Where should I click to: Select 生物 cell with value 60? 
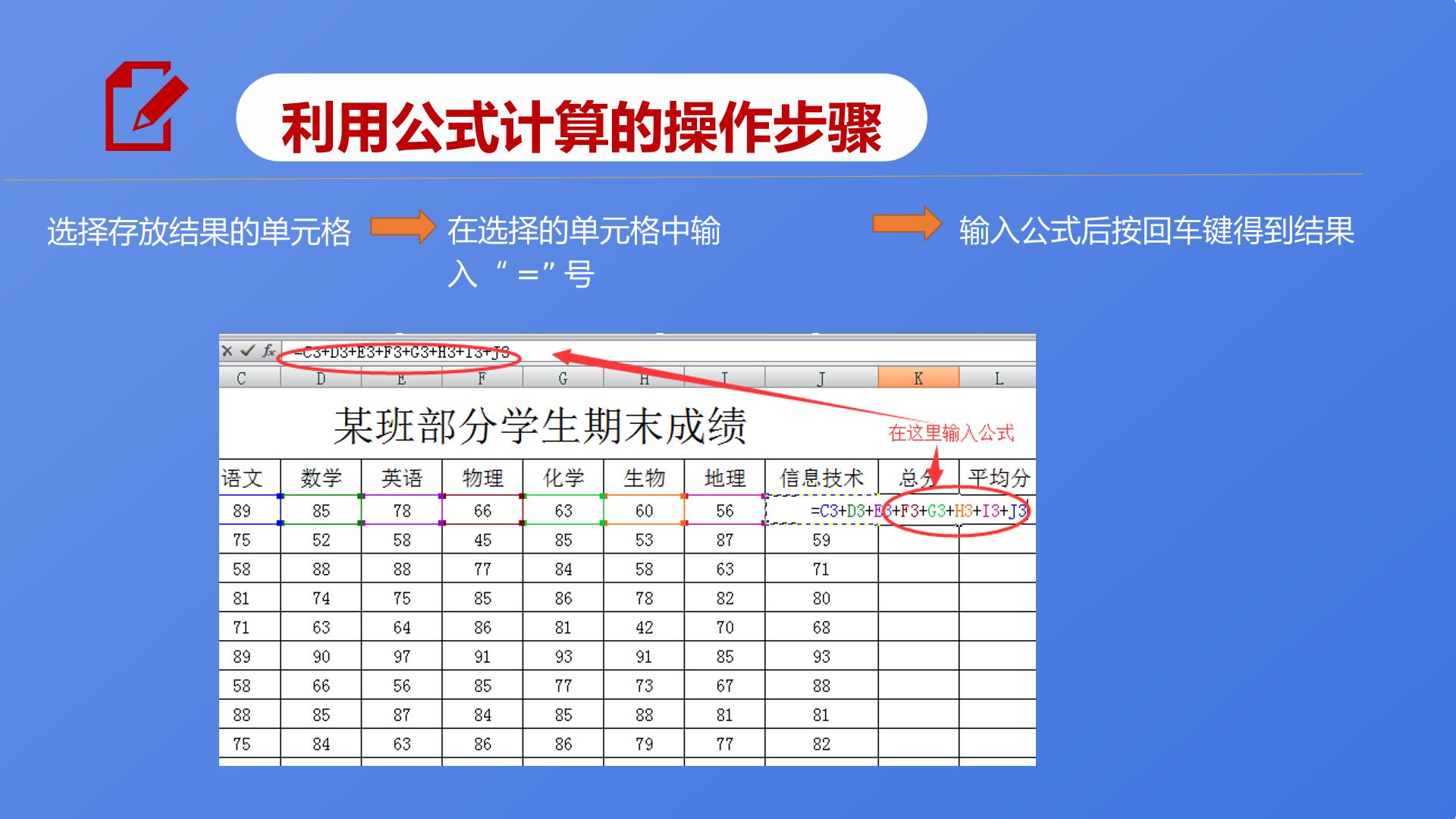click(644, 510)
